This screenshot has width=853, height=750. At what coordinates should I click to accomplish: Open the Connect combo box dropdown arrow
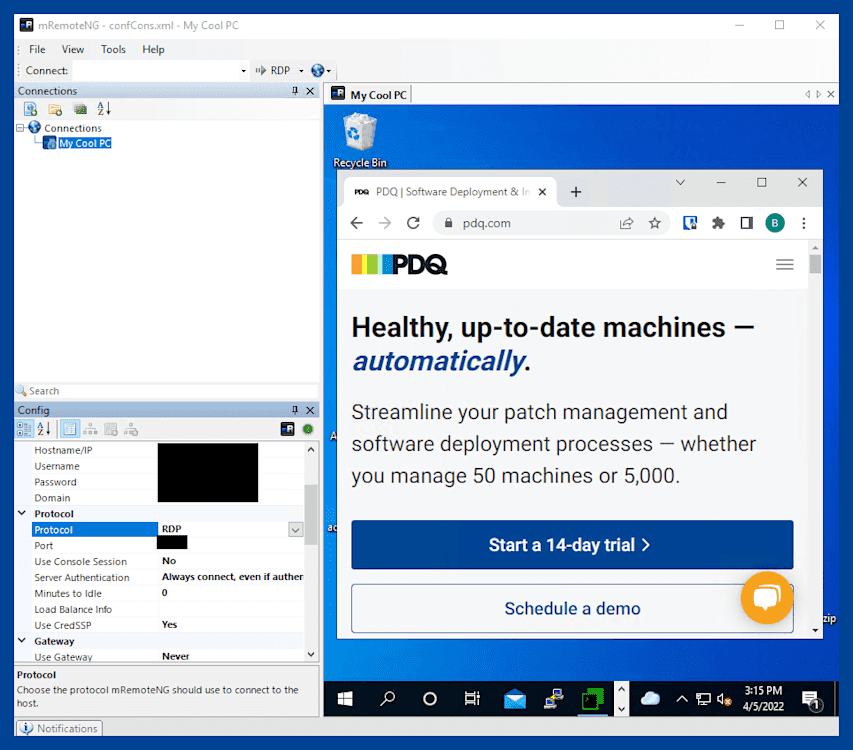(243, 71)
